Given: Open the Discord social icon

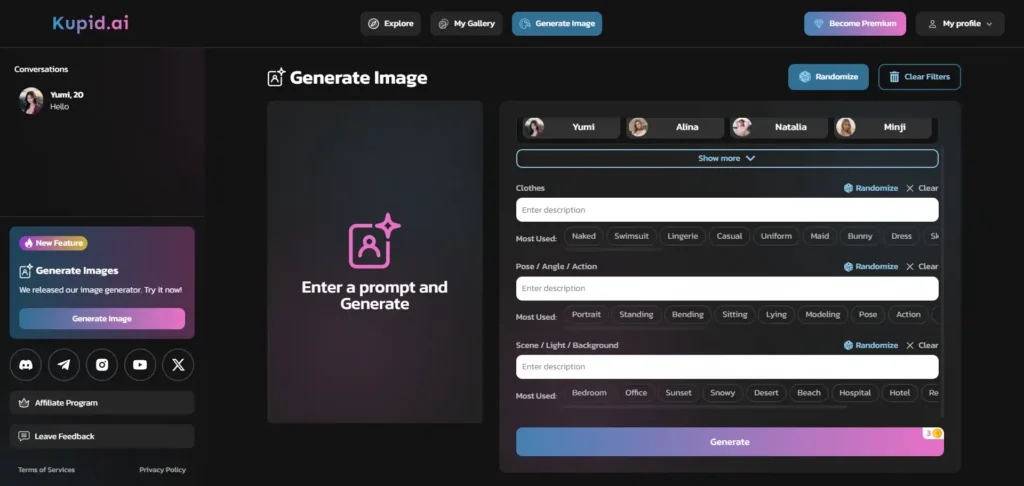Looking at the screenshot, I should 25,364.
